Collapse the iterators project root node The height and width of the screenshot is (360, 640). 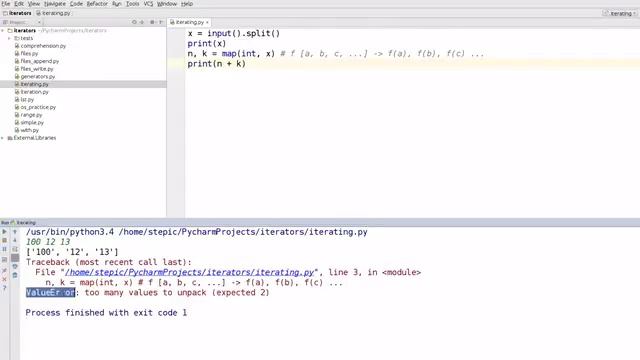(3, 31)
